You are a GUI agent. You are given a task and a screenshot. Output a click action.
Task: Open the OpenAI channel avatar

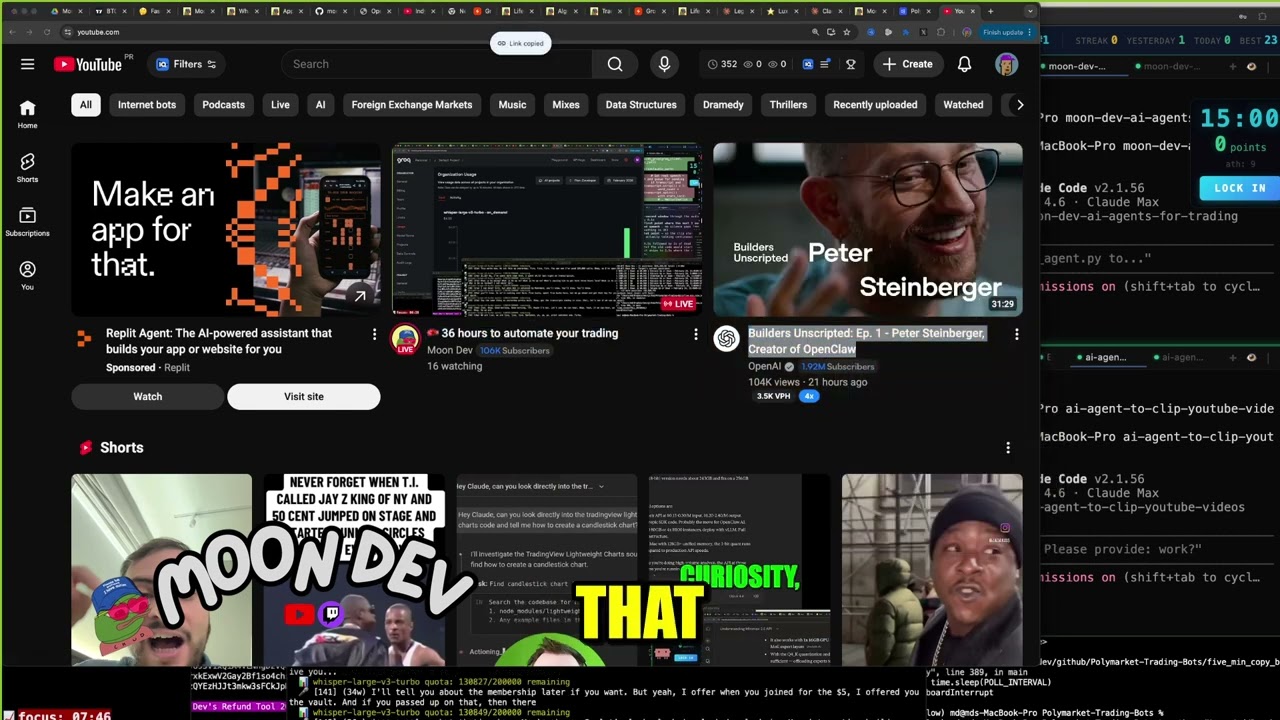(x=727, y=339)
